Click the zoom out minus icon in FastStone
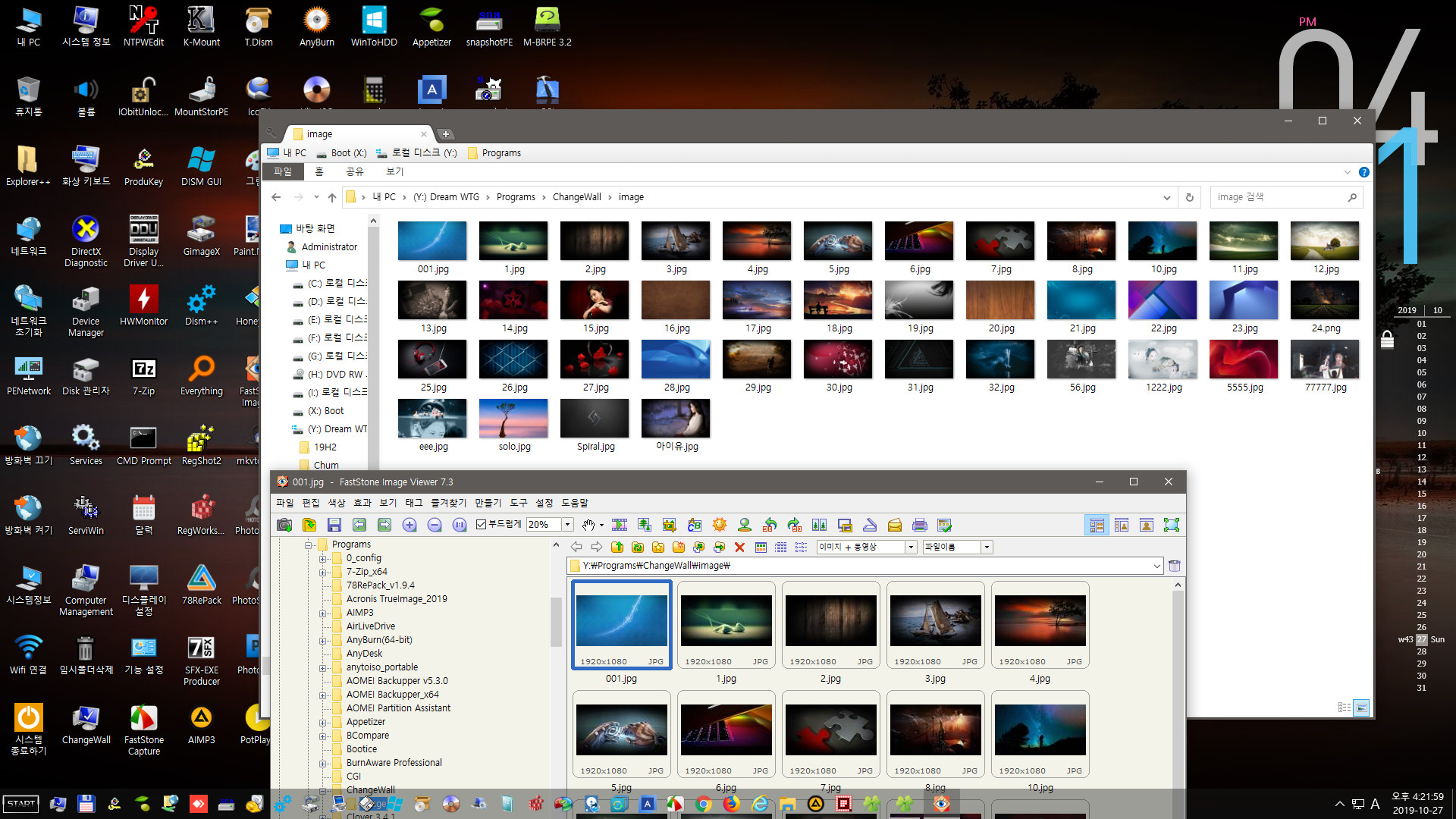The width and height of the screenshot is (1456, 819). [435, 525]
